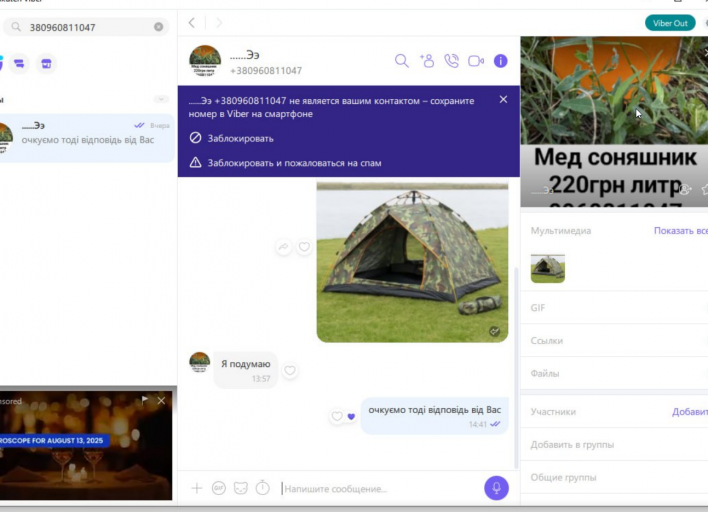This screenshot has width=708, height=512.
Task: Toggle the chat info panel icon
Action: click(500, 61)
